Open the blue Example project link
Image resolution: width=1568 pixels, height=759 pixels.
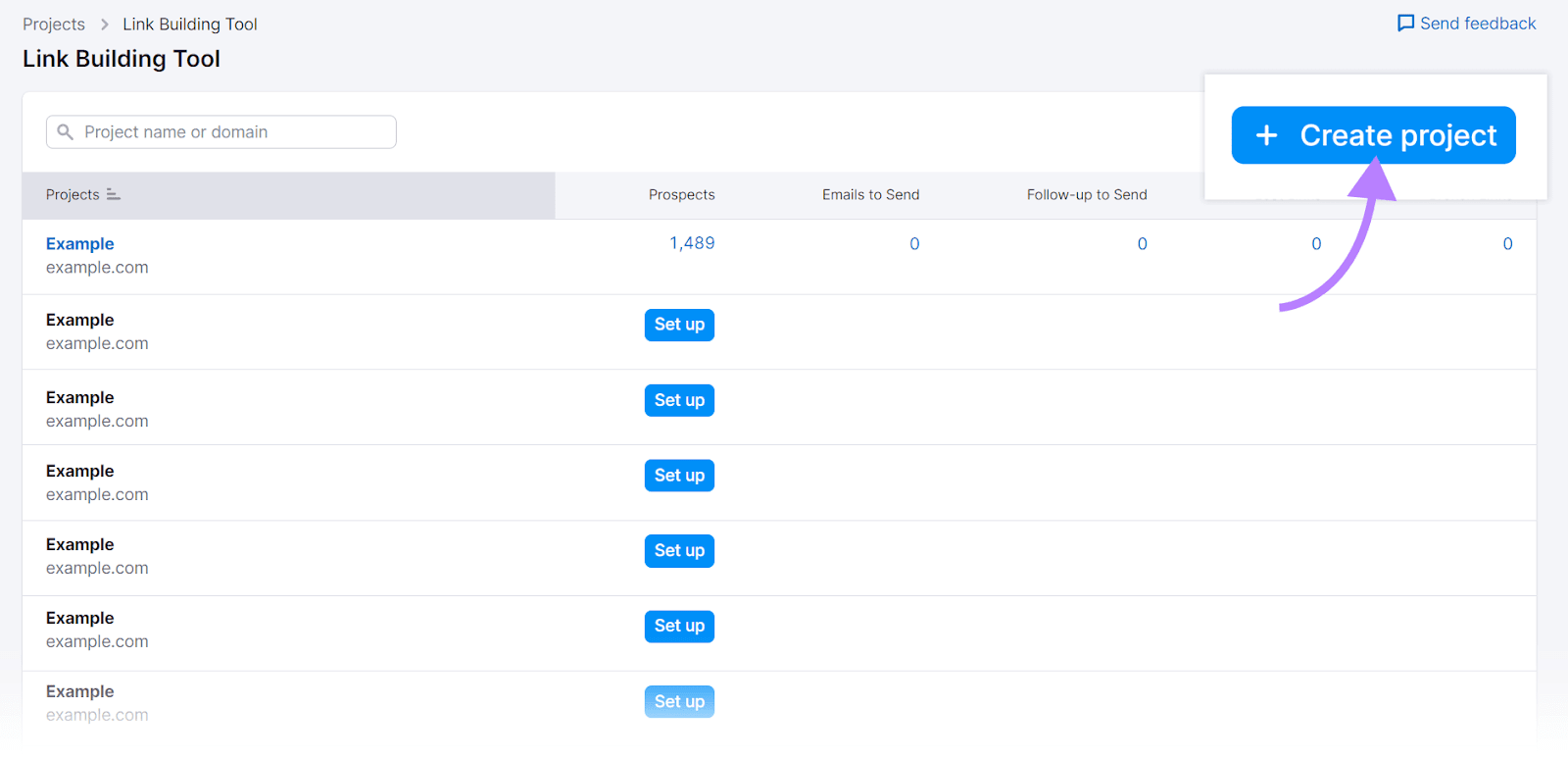[x=80, y=244]
